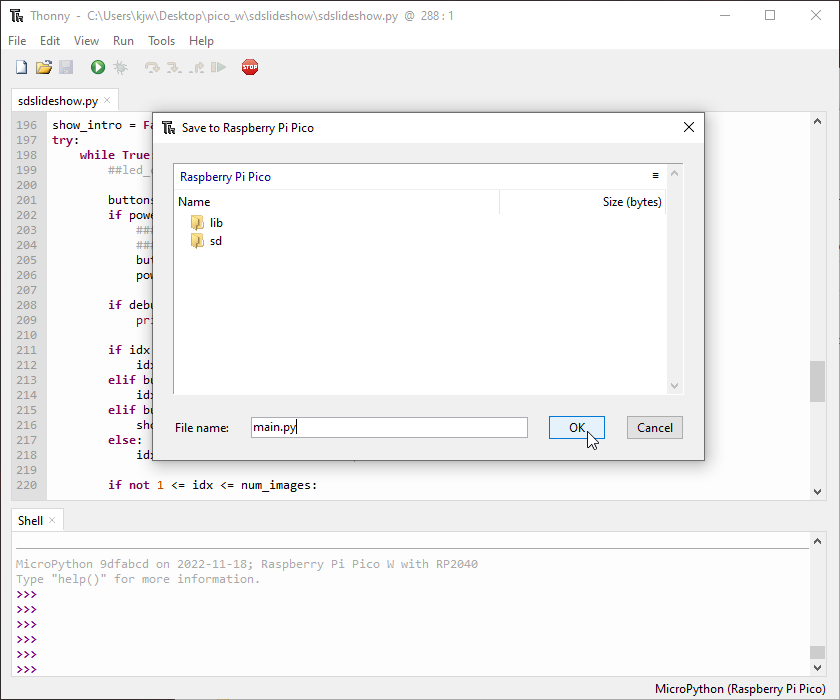Run the current script with green play icon

coord(98,67)
